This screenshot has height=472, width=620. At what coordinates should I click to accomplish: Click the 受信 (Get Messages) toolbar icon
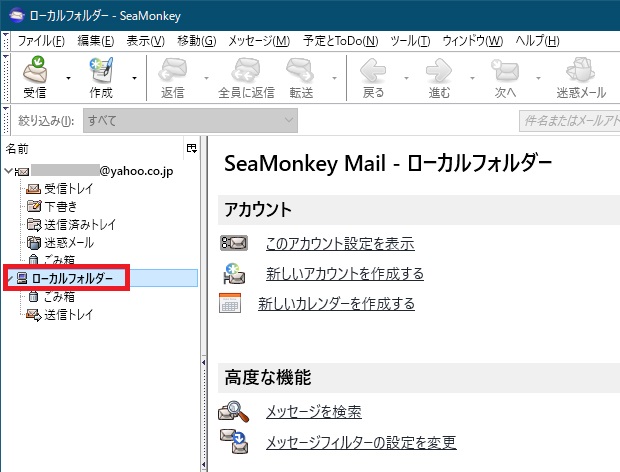click(x=34, y=76)
